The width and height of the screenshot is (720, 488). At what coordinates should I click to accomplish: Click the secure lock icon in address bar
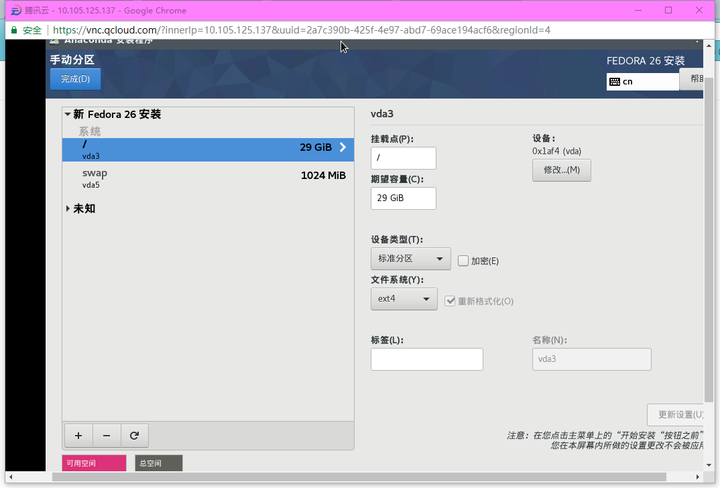14,30
